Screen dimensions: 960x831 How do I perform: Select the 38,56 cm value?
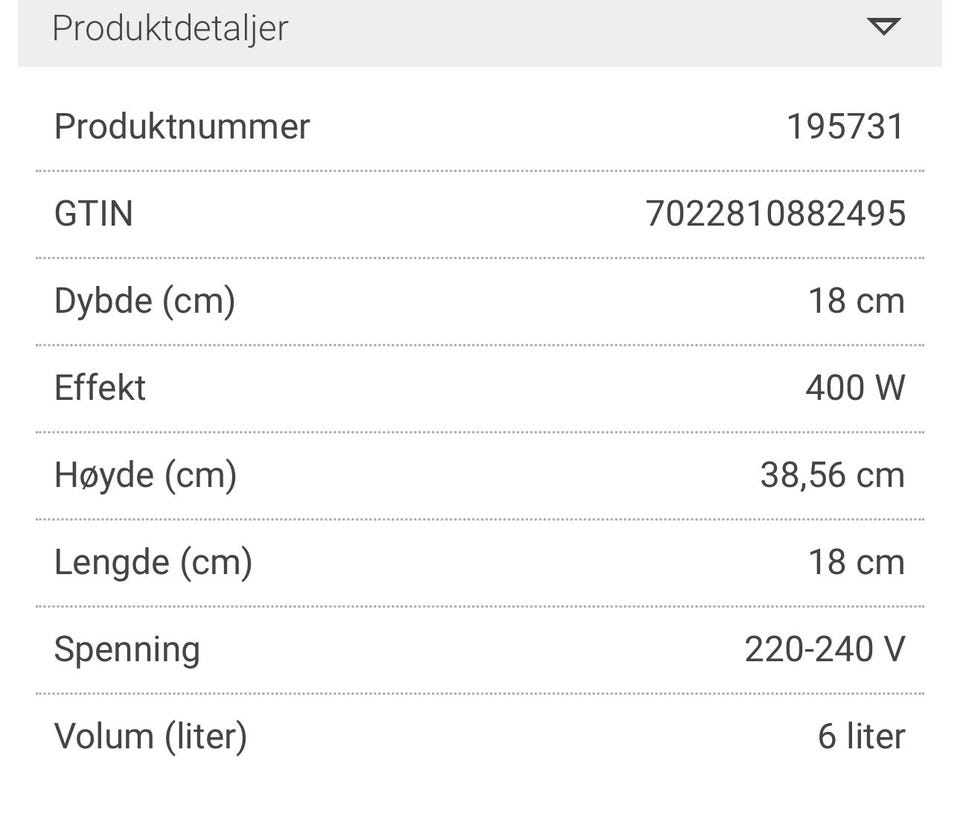pyautogui.click(x=832, y=475)
